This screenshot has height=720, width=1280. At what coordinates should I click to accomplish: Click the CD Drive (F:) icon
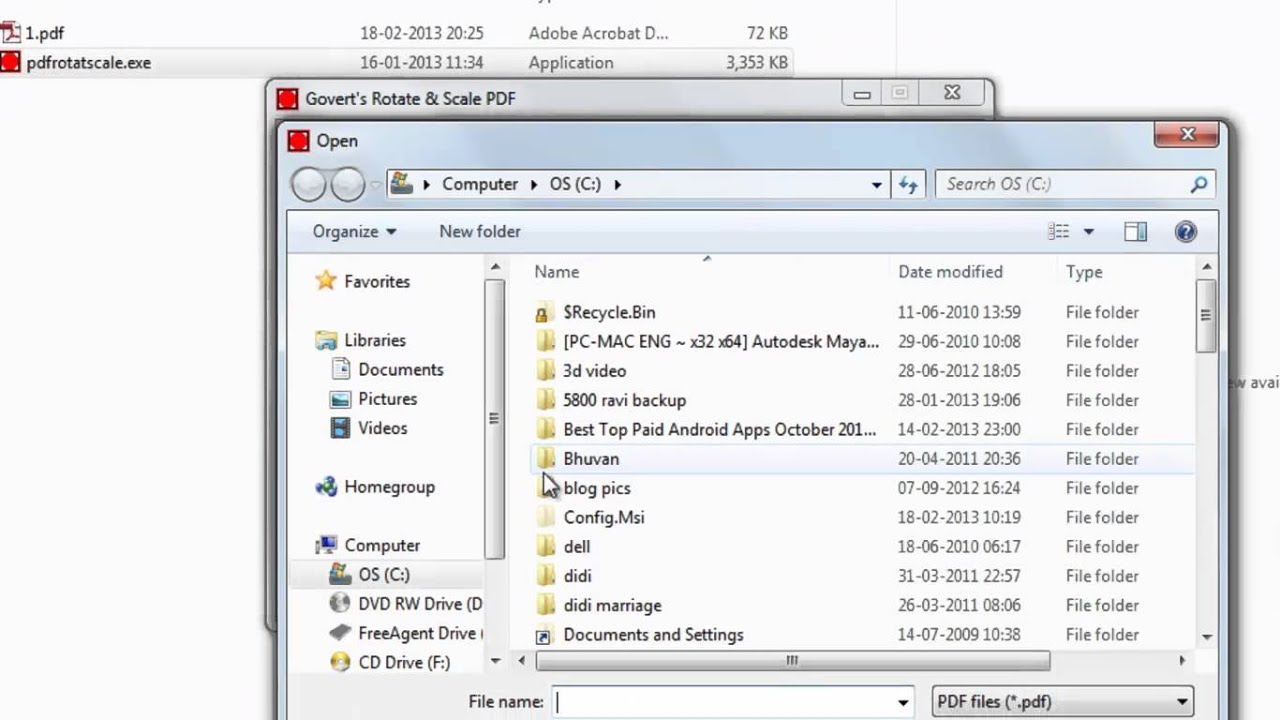pos(341,662)
